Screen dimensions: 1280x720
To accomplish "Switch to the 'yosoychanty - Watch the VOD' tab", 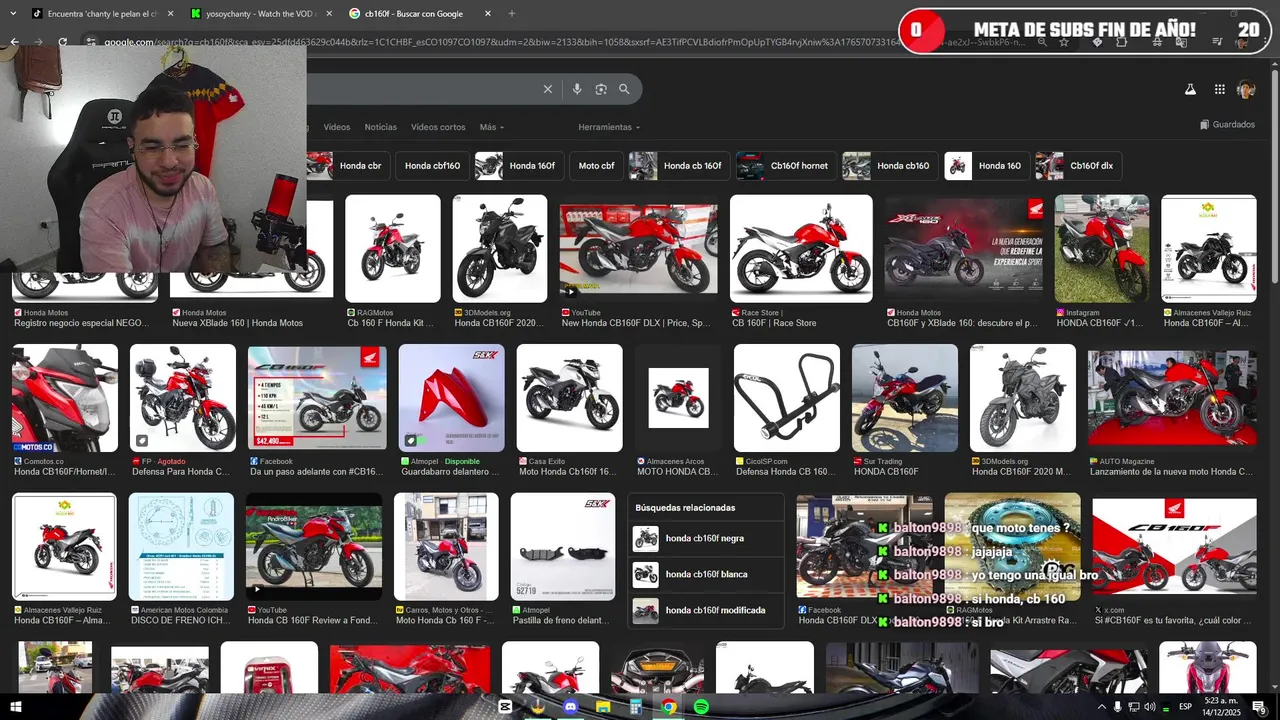I will click(x=260, y=14).
